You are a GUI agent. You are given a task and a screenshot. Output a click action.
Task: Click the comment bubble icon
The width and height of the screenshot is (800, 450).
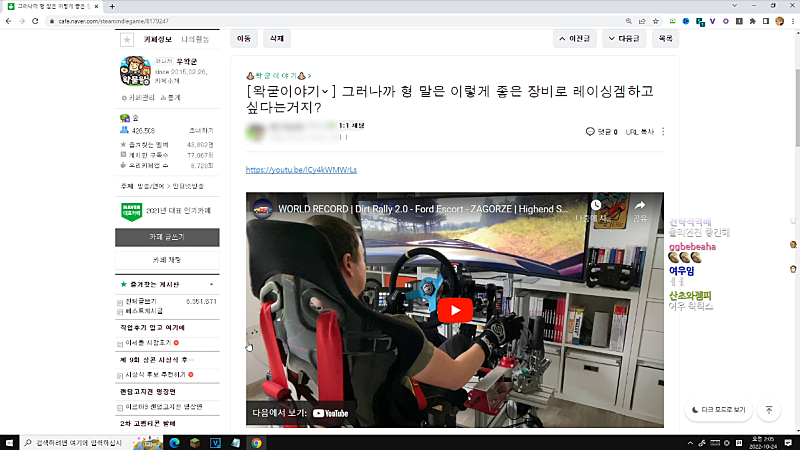(590, 132)
